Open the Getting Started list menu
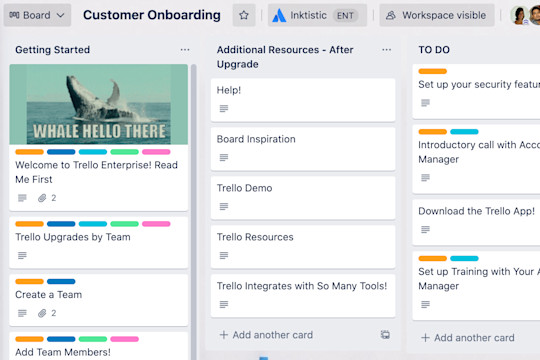The height and width of the screenshot is (360, 540). click(185, 50)
